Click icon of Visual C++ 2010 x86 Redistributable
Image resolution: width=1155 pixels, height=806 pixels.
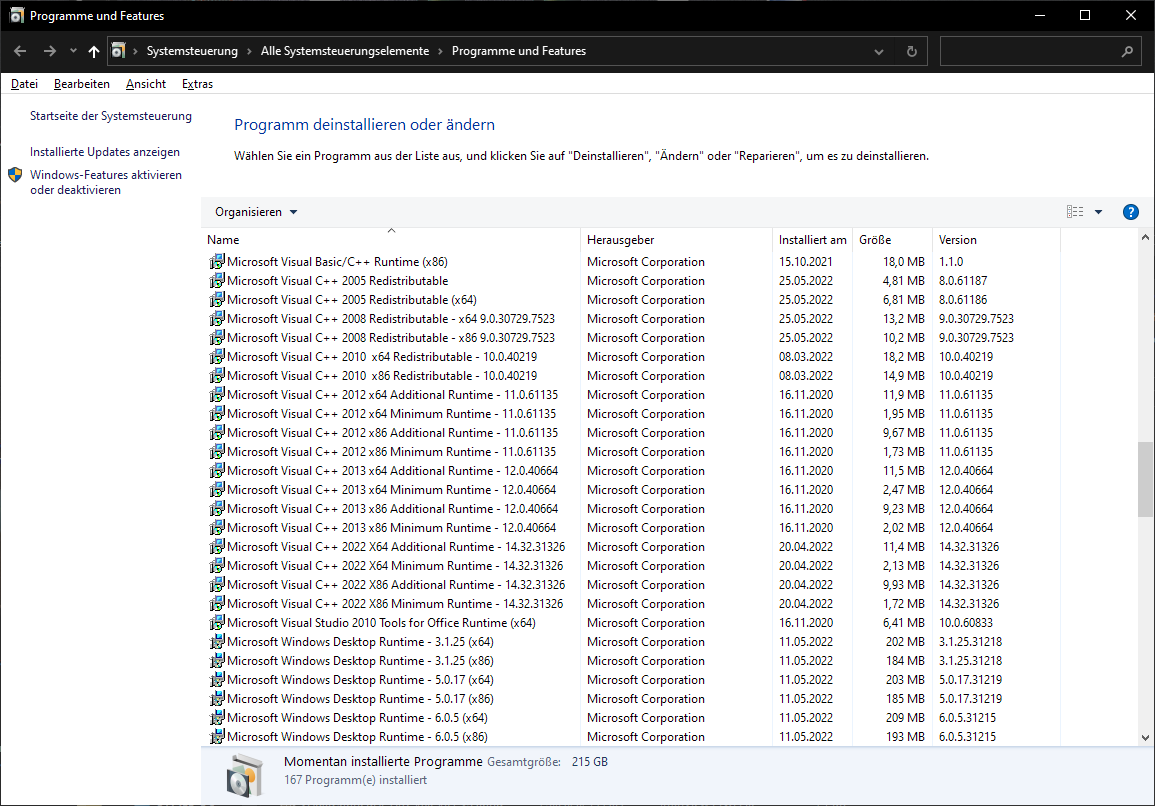click(217, 376)
